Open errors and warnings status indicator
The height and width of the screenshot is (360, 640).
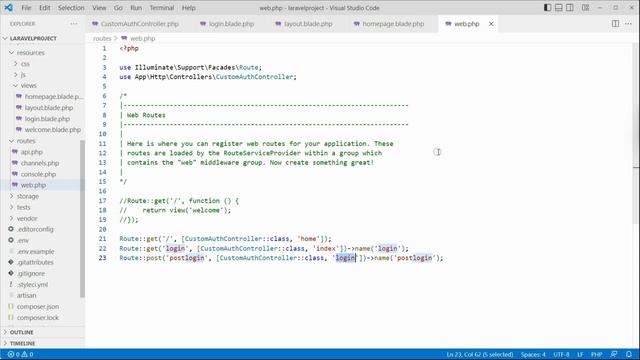click(20, 354)
